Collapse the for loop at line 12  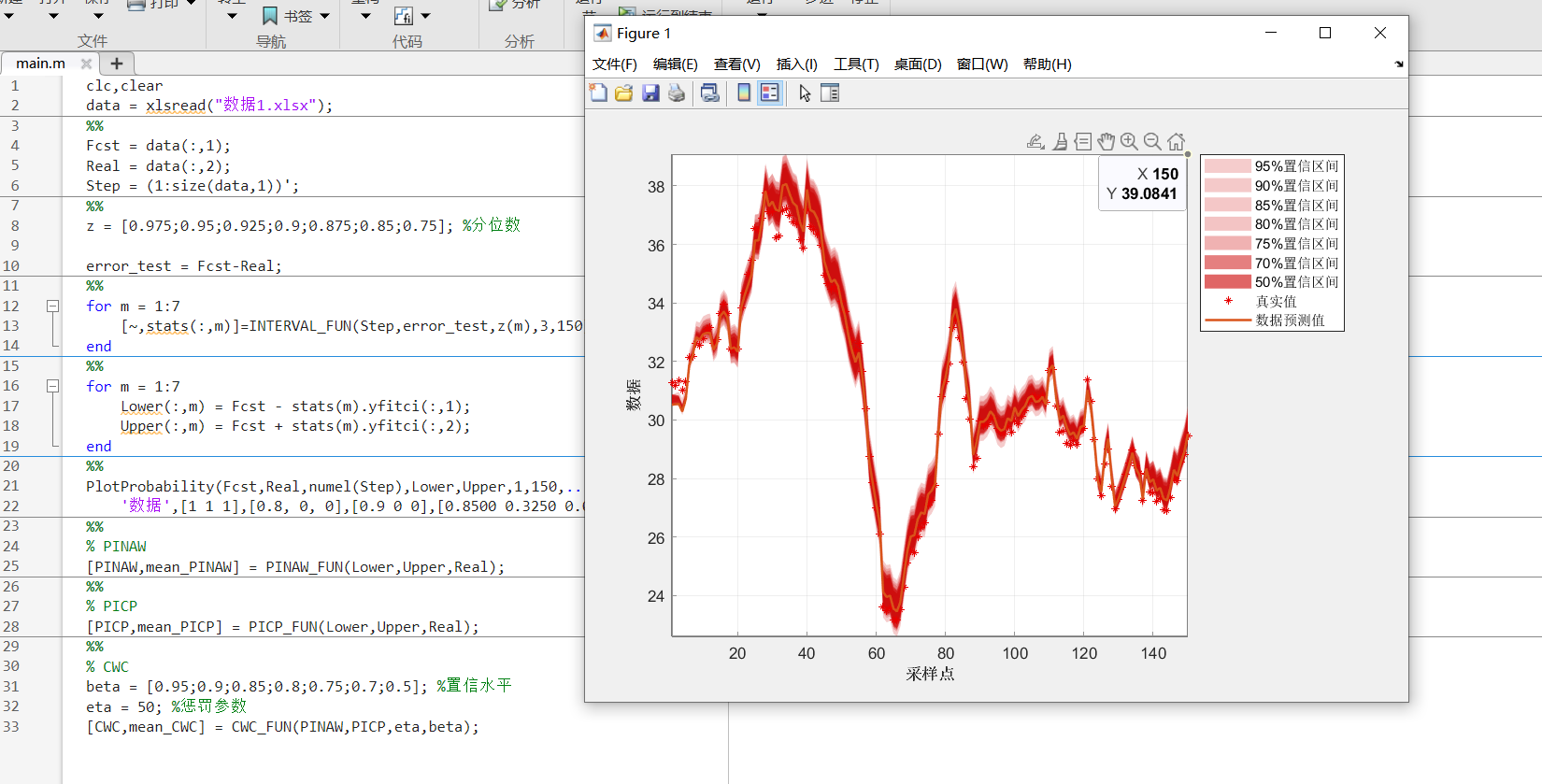pos(52,306)
